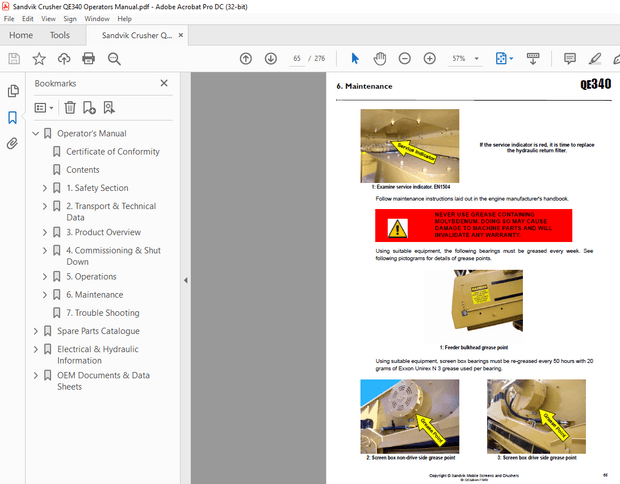The height and width of the screenshot is (484, 620).
Task: Toggle the Bookmarks panel icon in sidebar
Action: coord(13,117)
